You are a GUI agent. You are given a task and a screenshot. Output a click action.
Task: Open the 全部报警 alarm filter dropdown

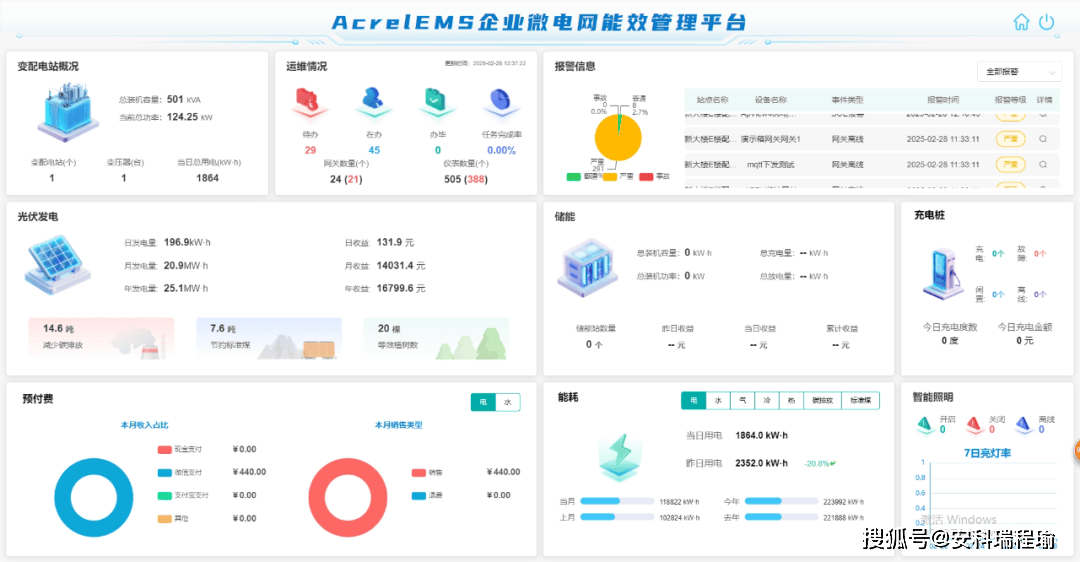pos(1019,72)
